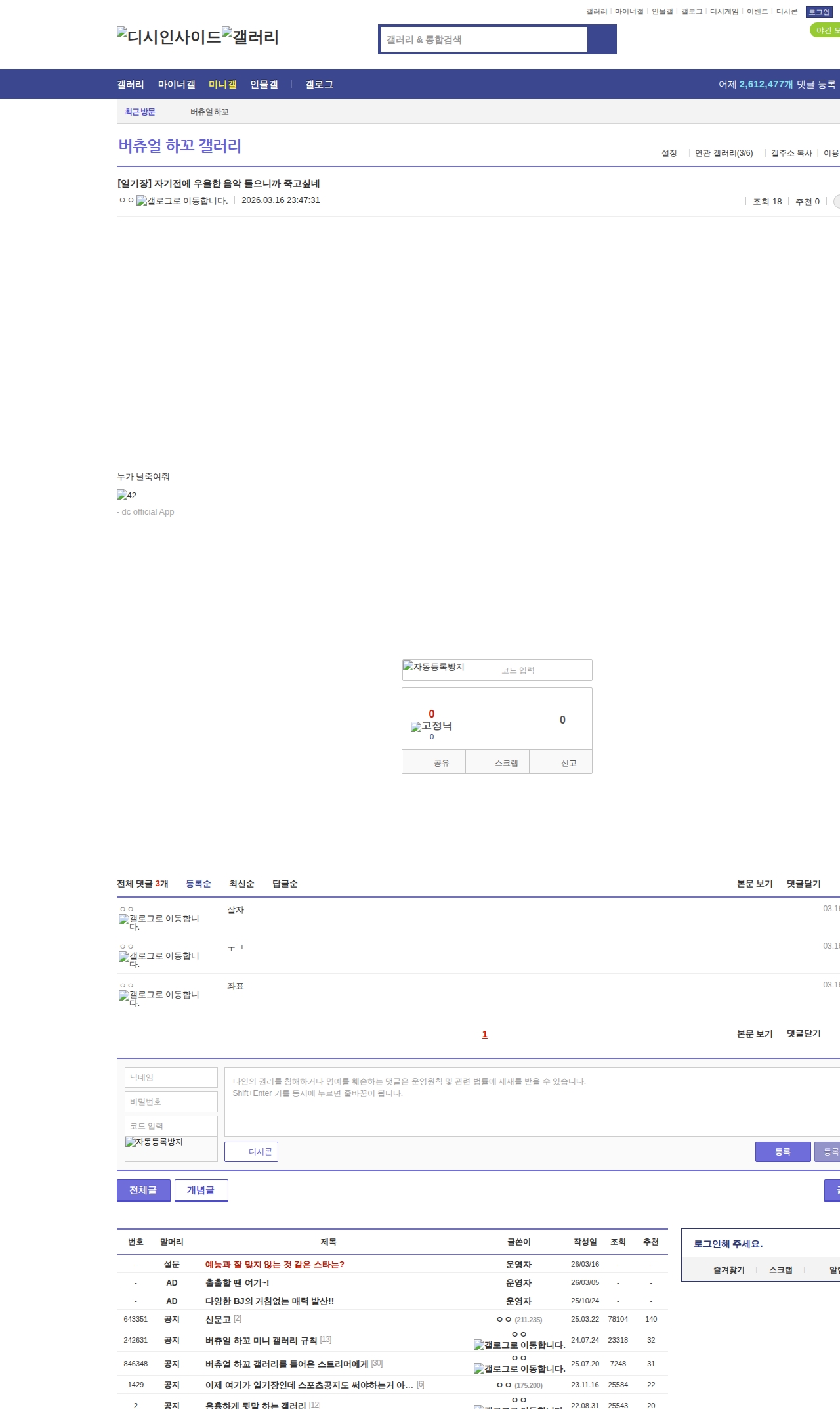Switch to the 개념글 tab
This screenshot has width=840, height=1409.
[201, 1190]
